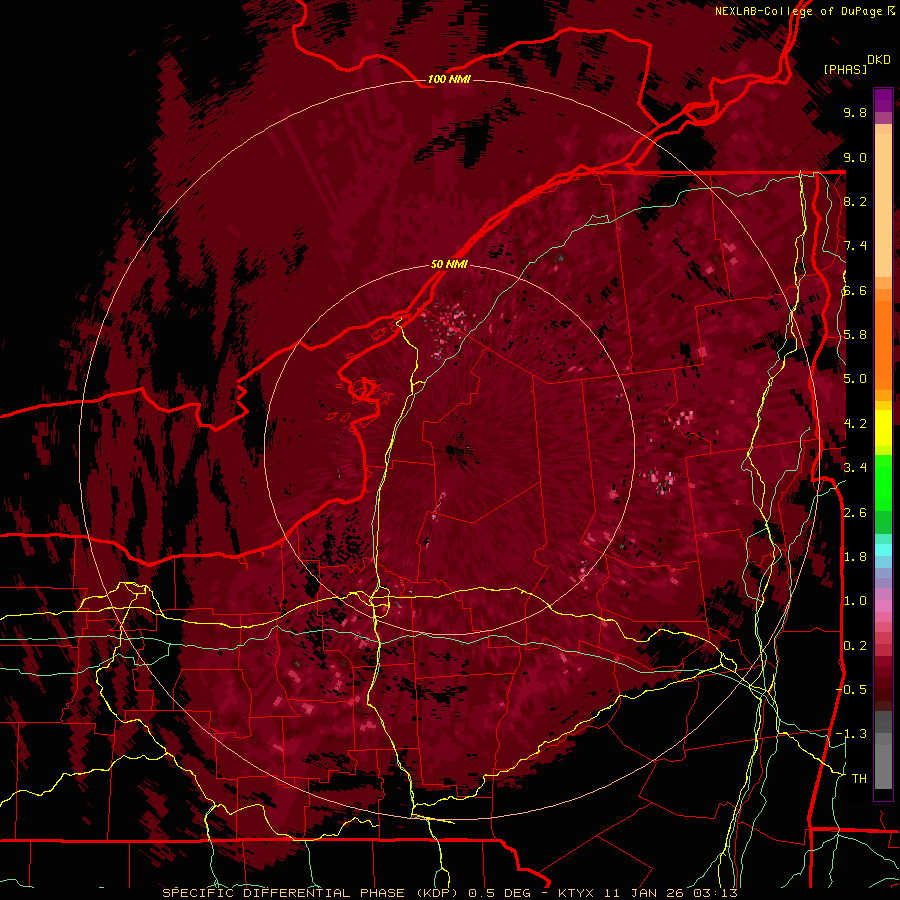This screenshot has width=900, height=900.
Task: Click the 50 NMI range ring label
Action: click(449, 264)
